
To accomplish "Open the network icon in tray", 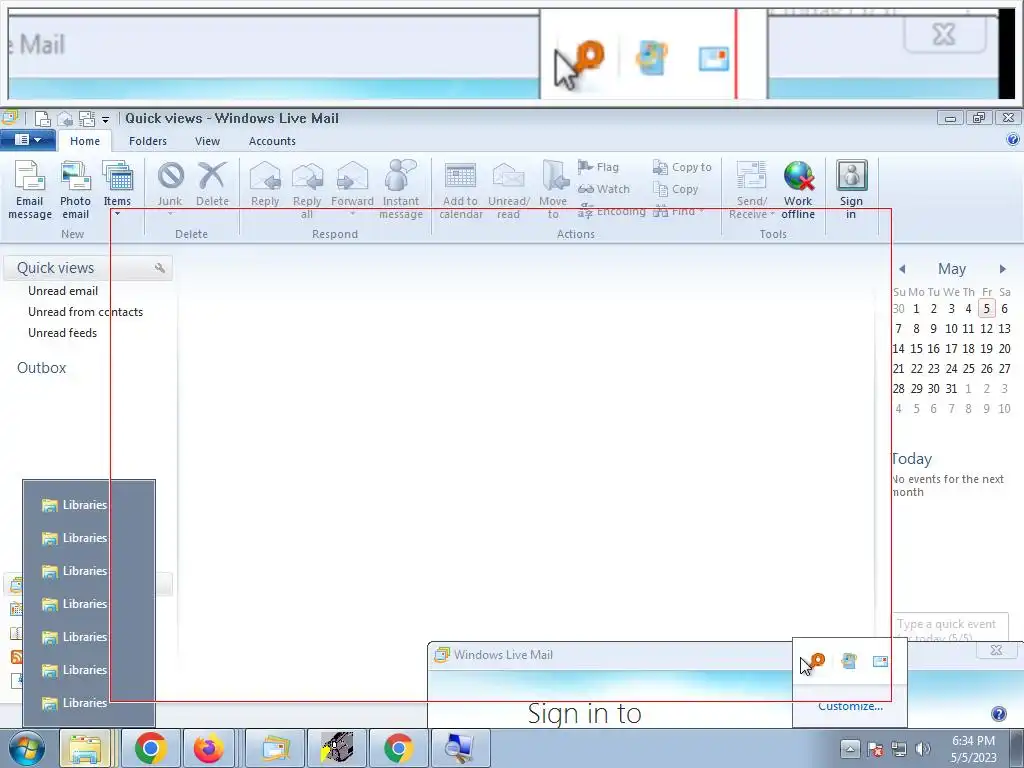I will point(899,748).
